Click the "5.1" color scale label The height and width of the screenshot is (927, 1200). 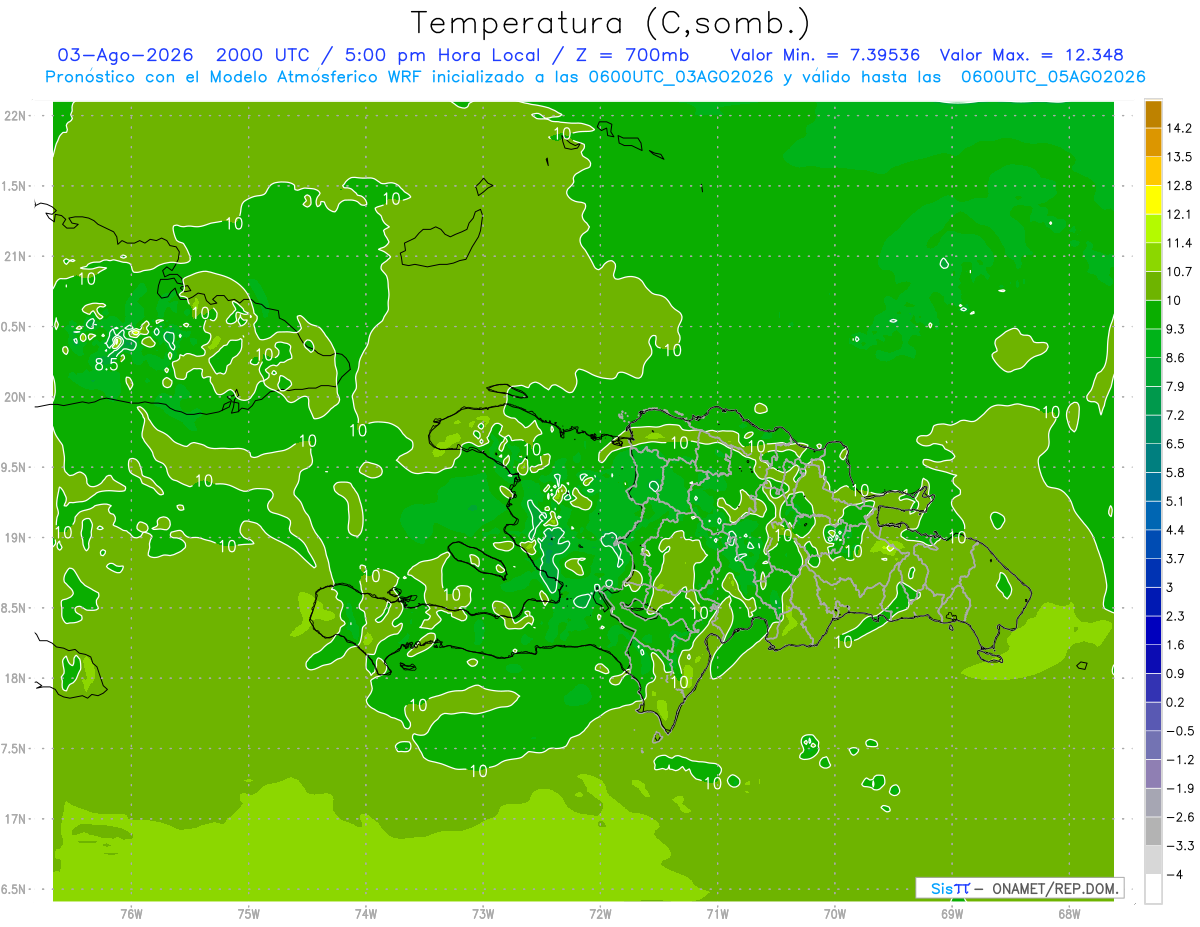1176,501
